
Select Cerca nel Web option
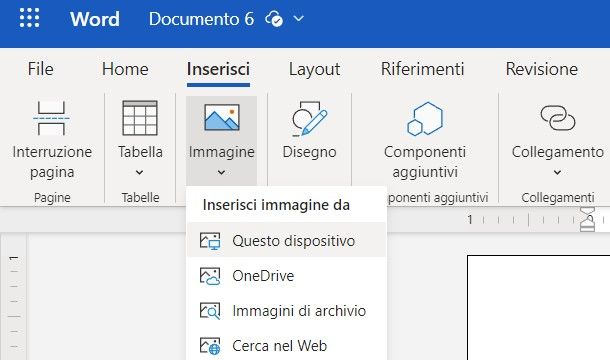[286, 346]
